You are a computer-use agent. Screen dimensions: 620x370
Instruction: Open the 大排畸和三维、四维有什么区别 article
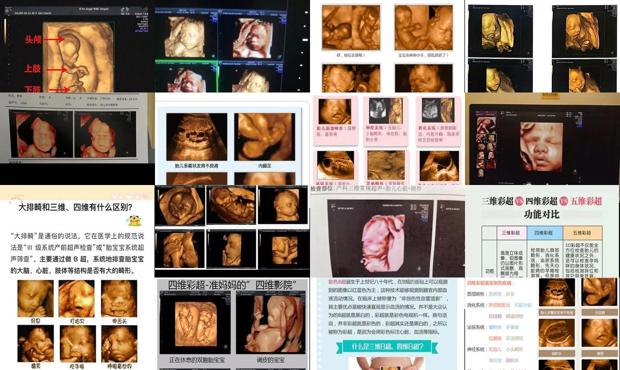pyautogui.click(x=77, y=278)
